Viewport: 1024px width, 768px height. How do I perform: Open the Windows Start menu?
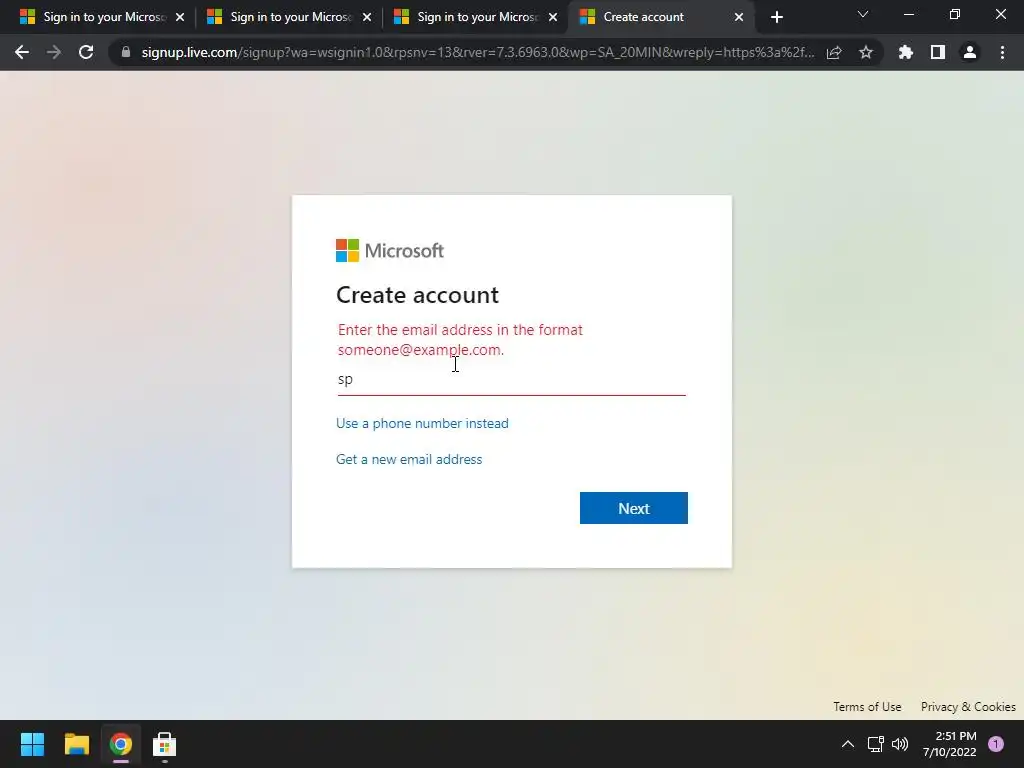click(x=32, y=744)
